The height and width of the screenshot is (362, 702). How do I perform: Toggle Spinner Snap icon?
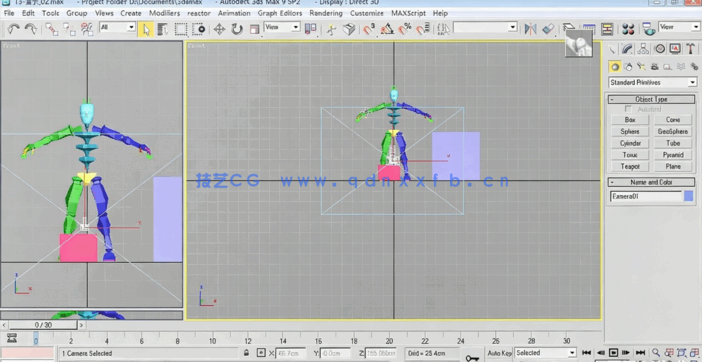(423, 29)
